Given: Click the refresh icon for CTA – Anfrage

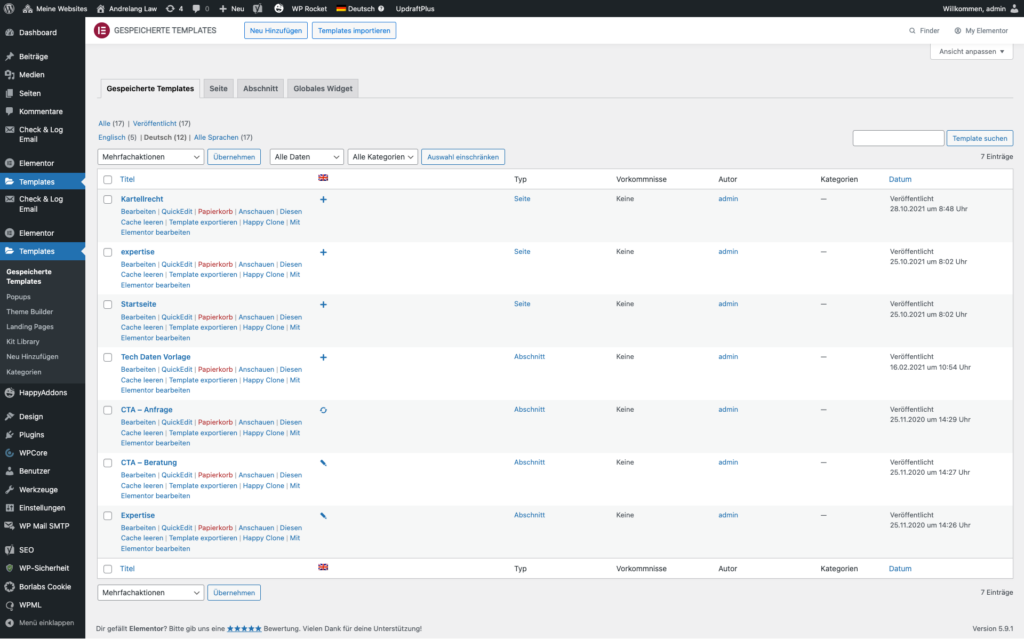Looking at the screenshot, I should click(323, 410).
